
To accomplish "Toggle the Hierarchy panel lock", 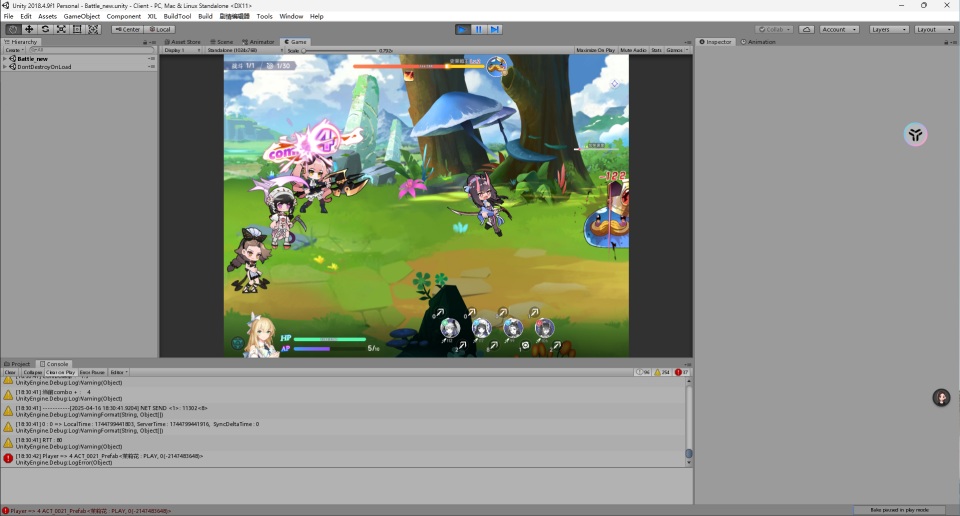I will tap(145, 42).
